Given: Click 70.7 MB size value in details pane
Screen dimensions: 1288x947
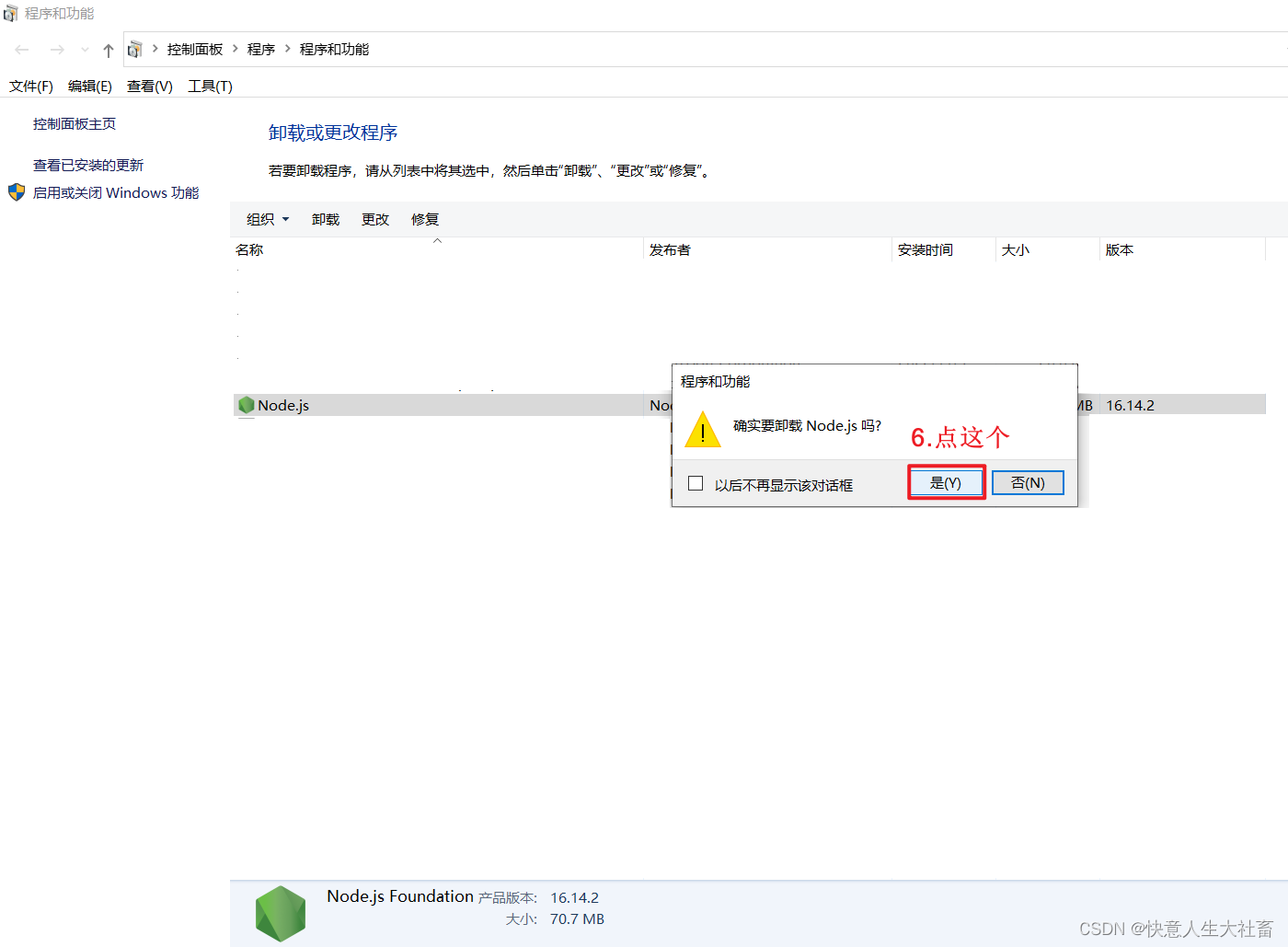Looking at the screenshot, I should 577,919.
